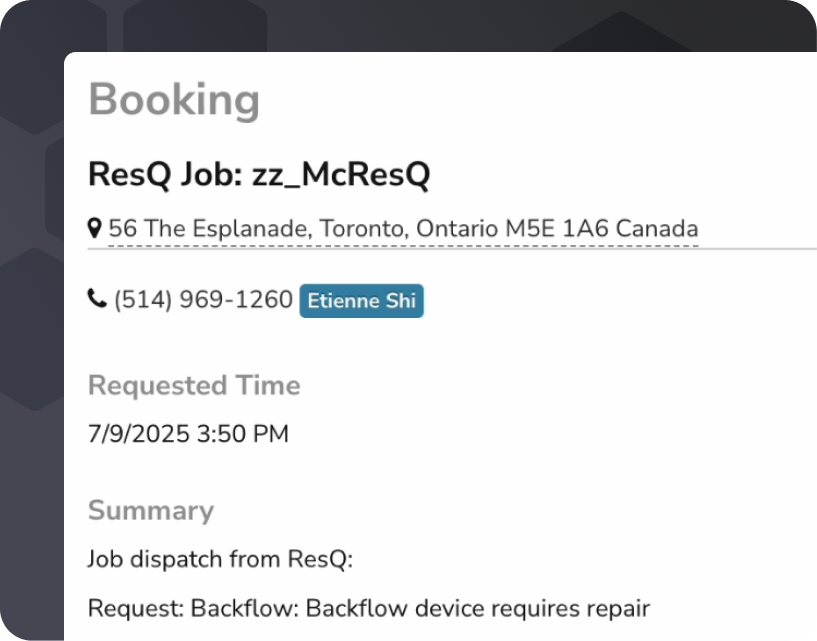Open the 56 The Esplanade address link
This screenshot has height=641, width=817.
403,229
